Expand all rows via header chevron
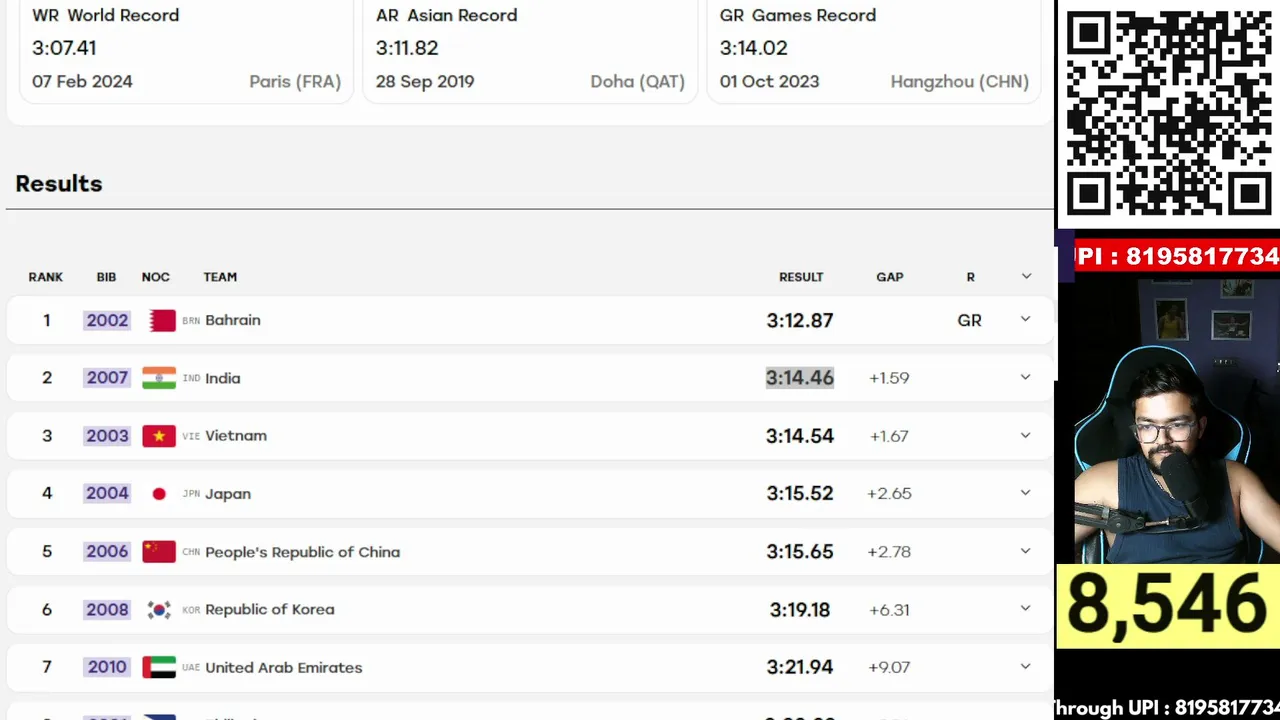This screenshot has width=1280, height=720. 1026,276
